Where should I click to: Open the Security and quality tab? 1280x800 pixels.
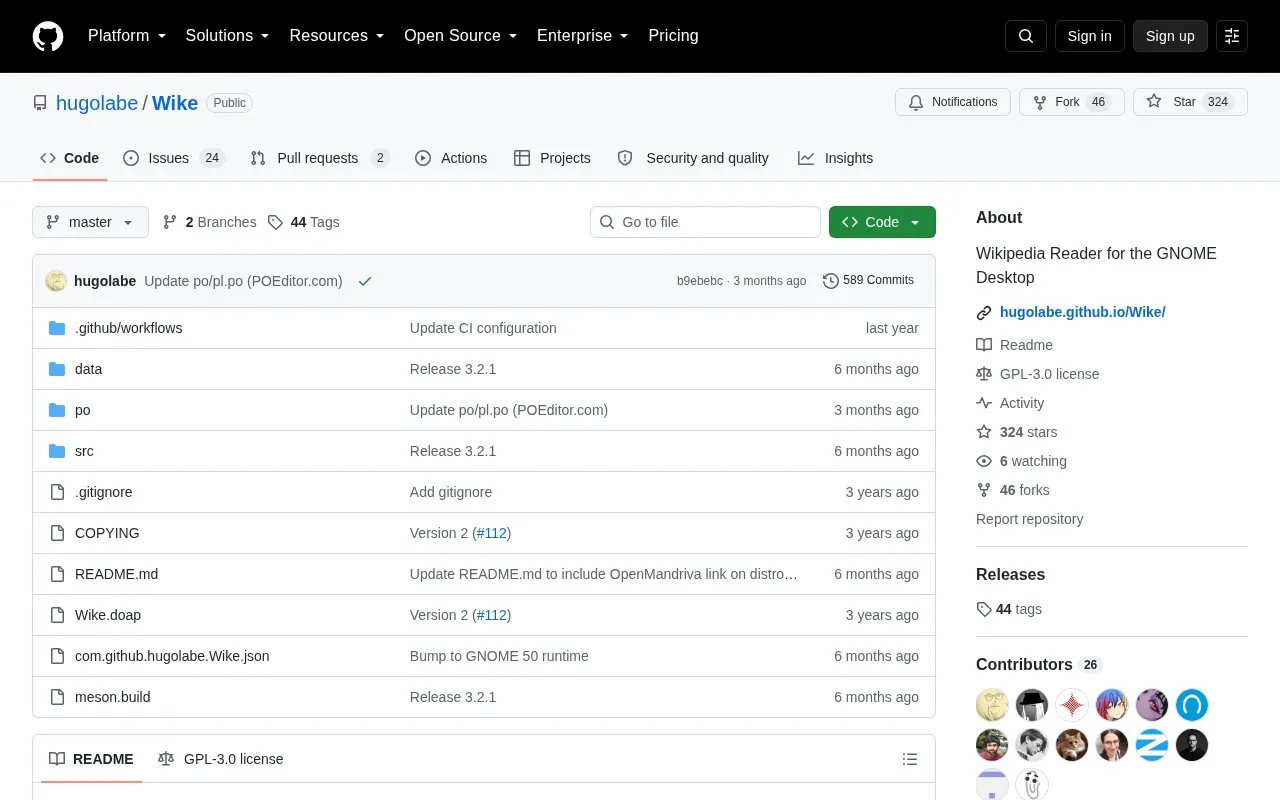694,158
